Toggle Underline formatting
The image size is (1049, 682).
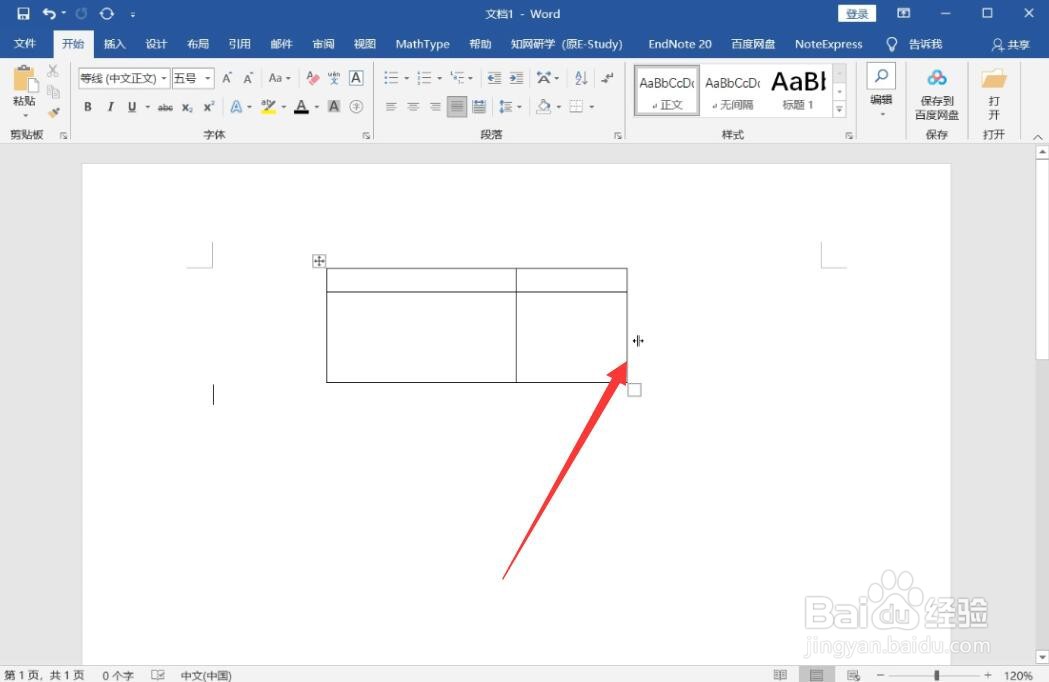tap(132, 106)
